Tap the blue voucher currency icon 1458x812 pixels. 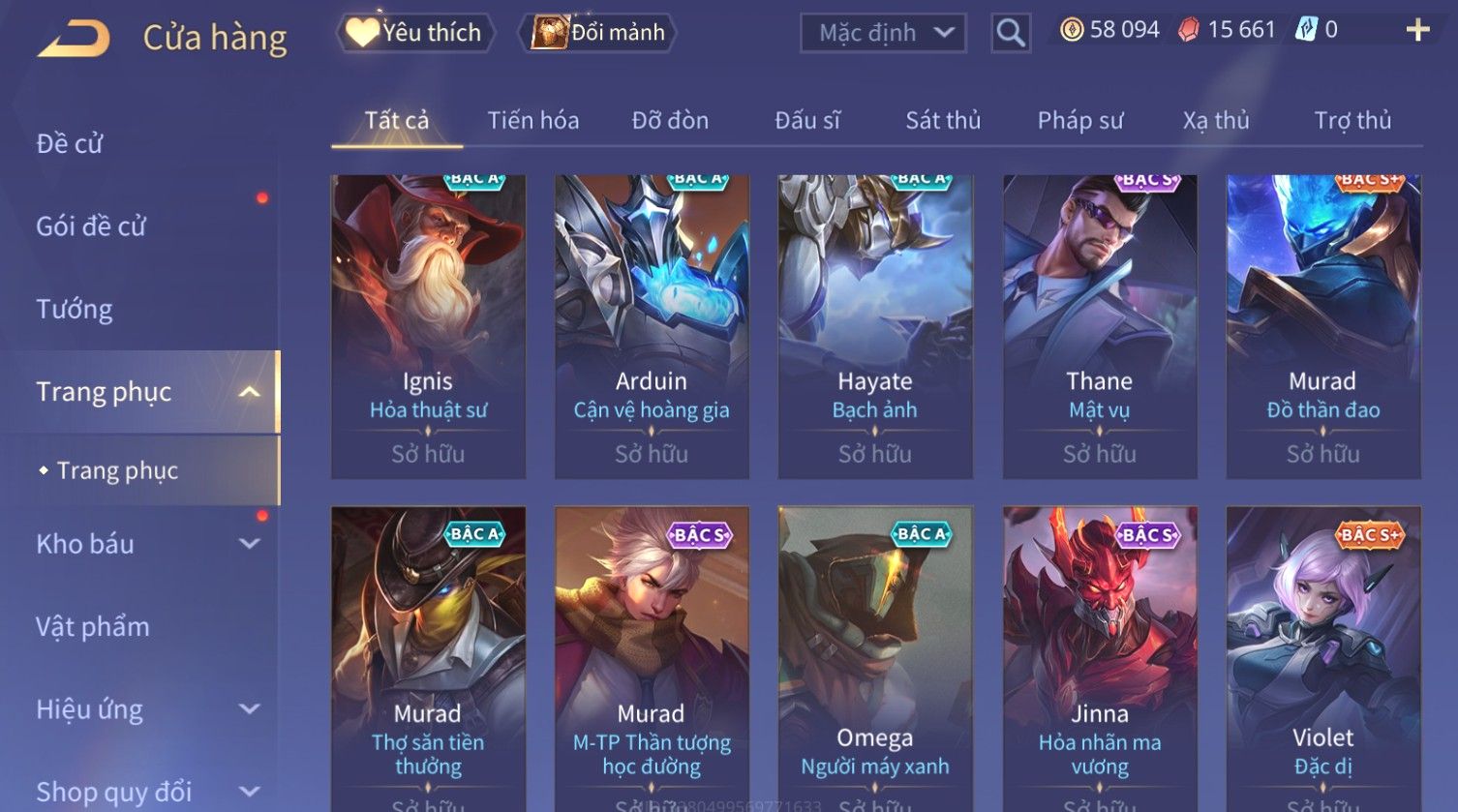tap(1306, 30)
